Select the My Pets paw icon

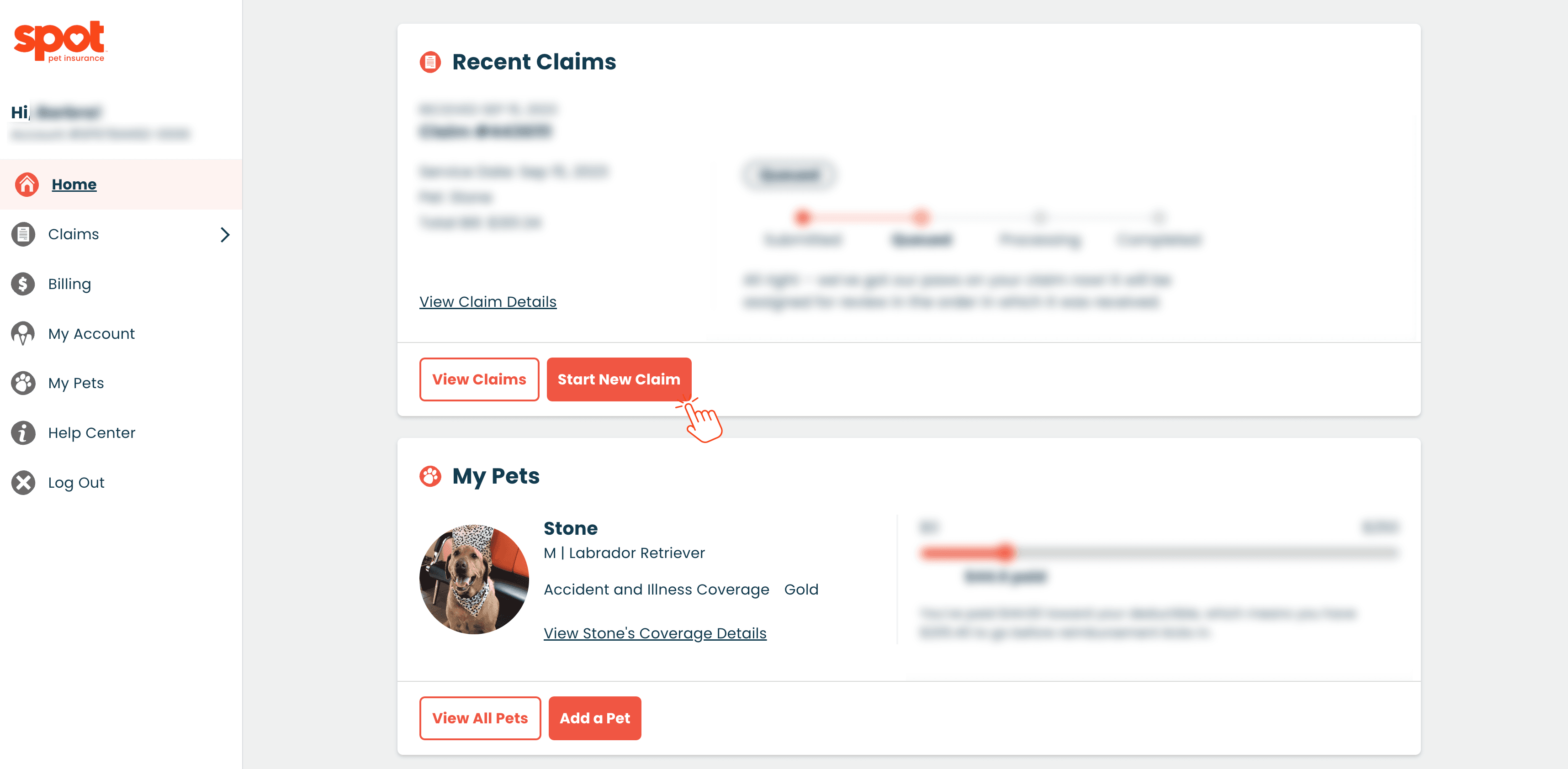click(x=22, y=383)
